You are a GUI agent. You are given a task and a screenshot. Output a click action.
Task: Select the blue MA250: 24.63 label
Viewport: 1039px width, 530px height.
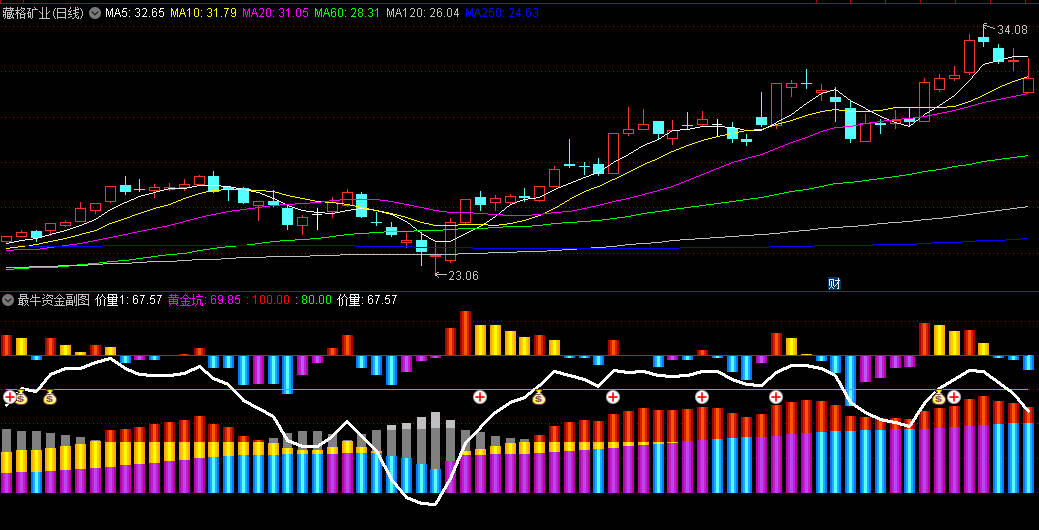point(502,13)
